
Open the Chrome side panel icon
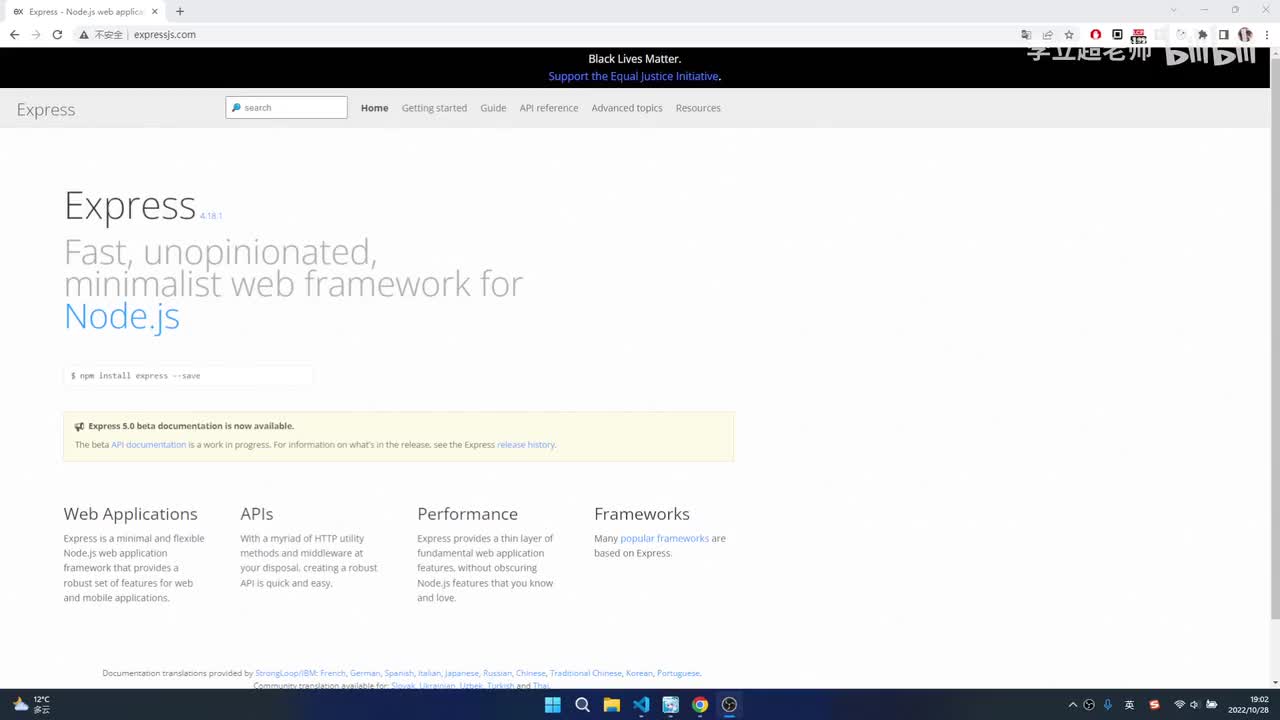pyautogui.click(x=1223, y=34)
